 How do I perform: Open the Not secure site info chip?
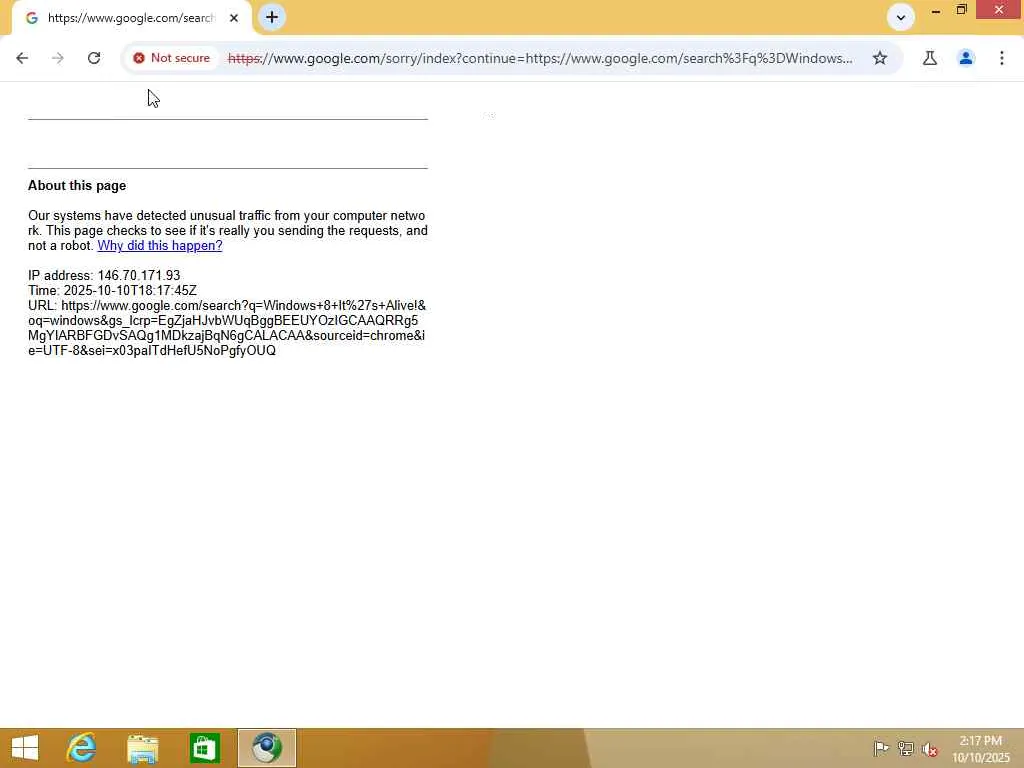click(171, 58)
